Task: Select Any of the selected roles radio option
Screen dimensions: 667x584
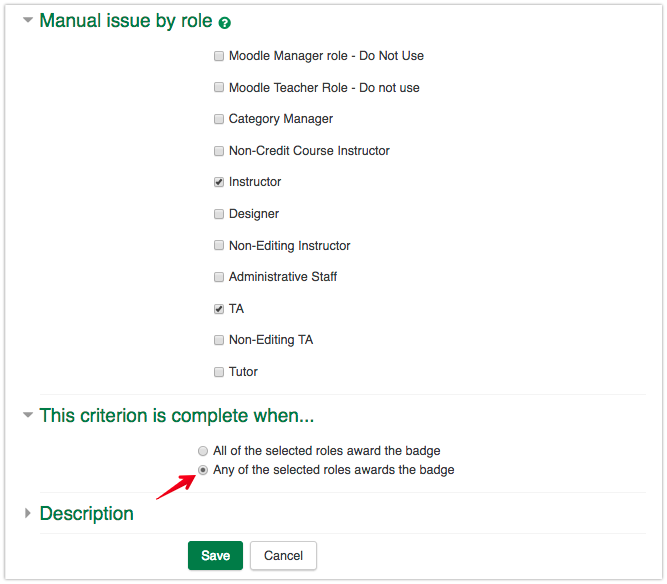Action: pos(204,470)
